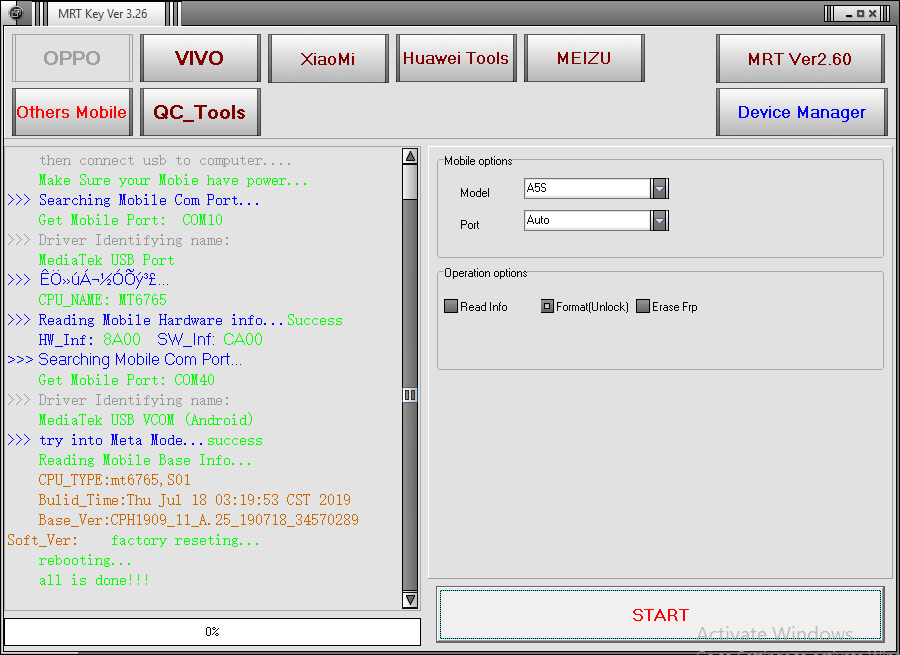Select the MEIZU tab
Viewport: 900px width, 655px height.
point(584,58)
